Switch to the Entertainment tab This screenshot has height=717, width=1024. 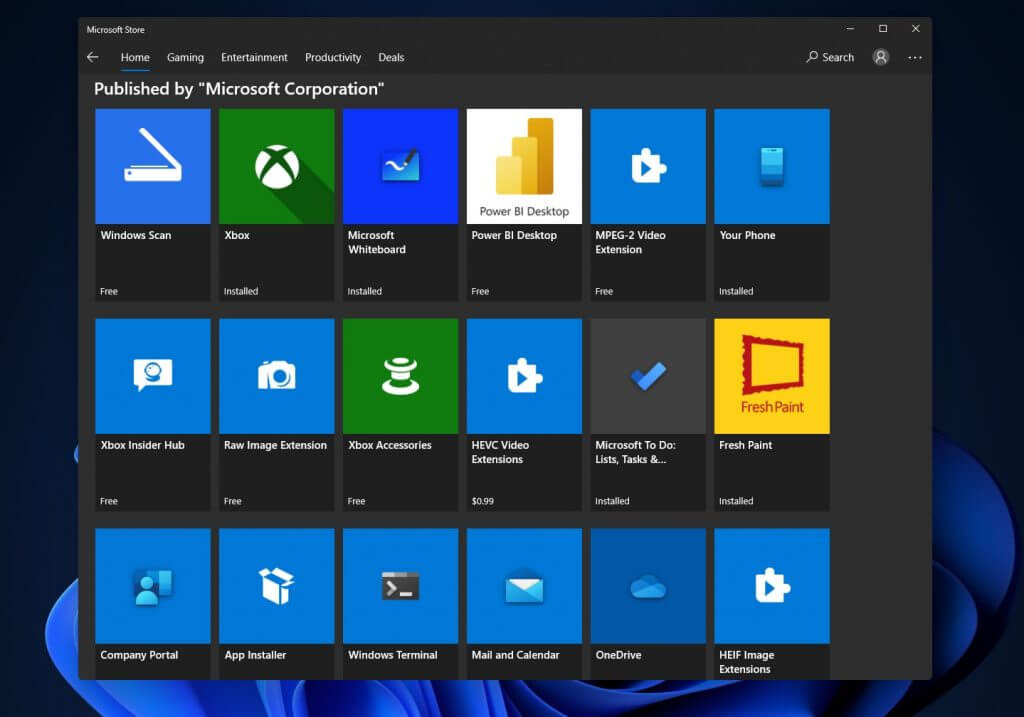(254, 57)
